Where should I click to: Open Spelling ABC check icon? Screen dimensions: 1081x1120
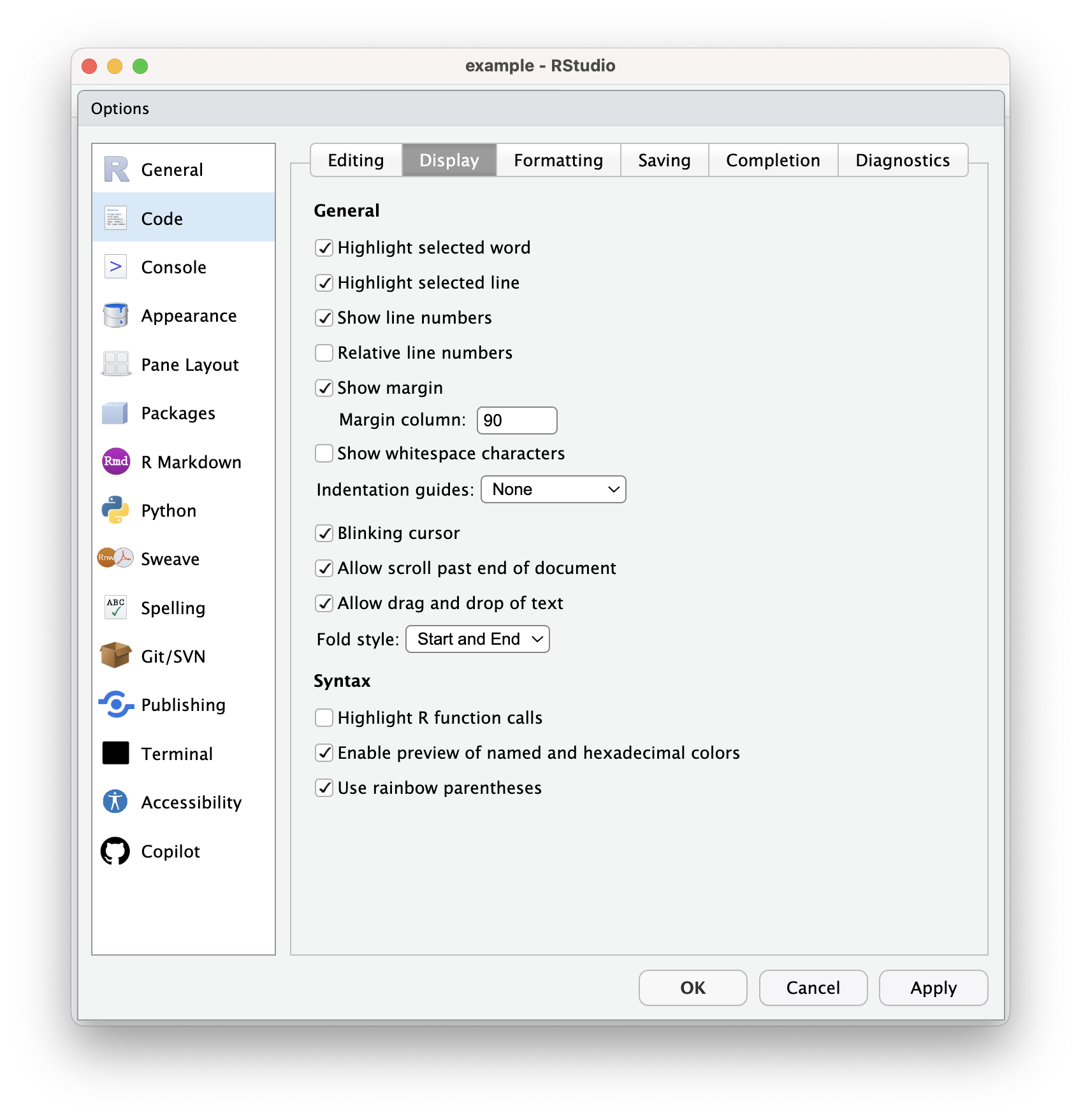click(x=115, y=607)
